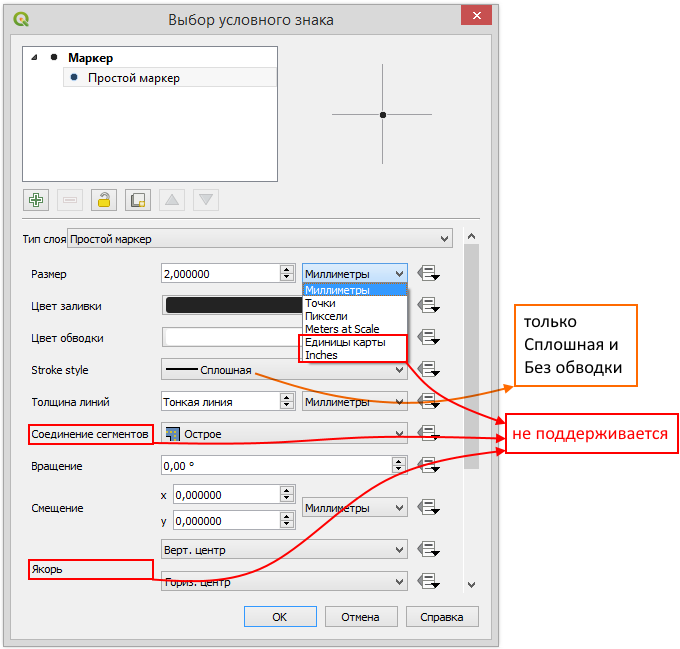Click data-defined override icon for Вращение

430,465
